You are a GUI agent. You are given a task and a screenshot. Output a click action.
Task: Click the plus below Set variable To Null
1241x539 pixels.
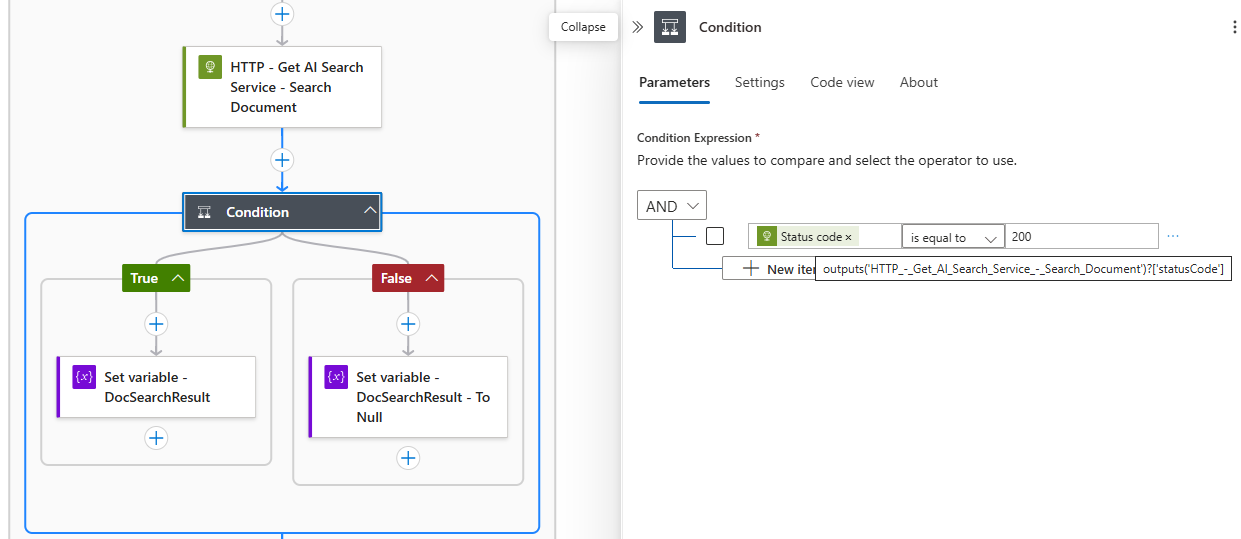pos(408,458)
